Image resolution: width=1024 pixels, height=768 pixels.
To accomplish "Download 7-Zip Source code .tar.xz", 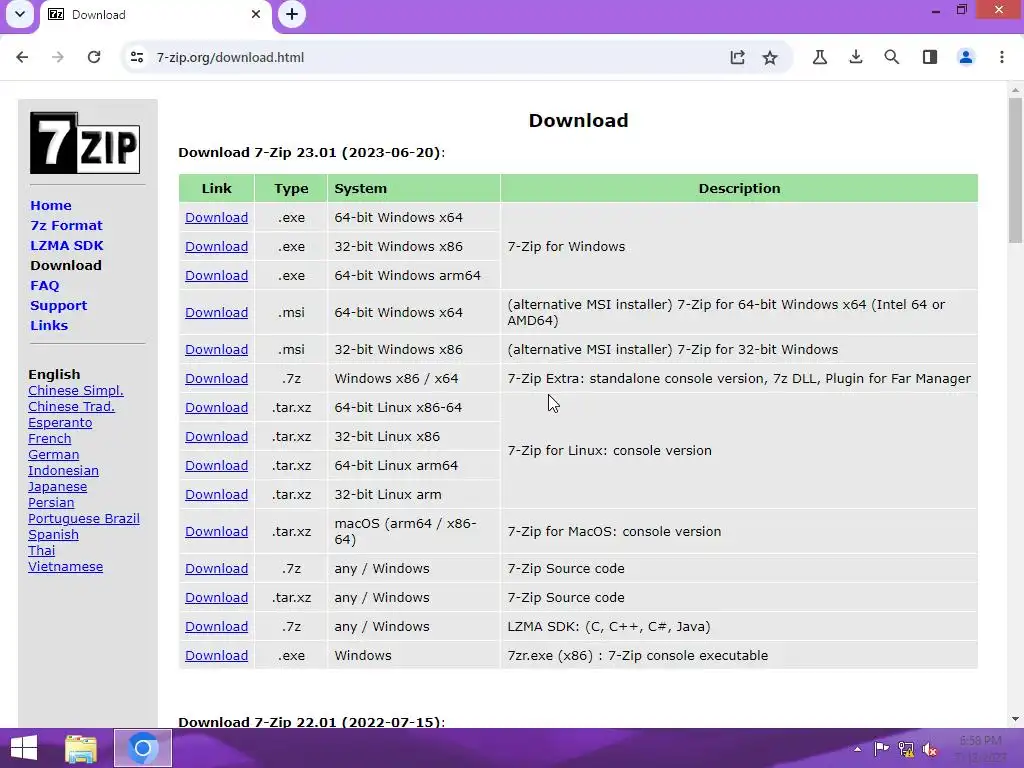I will tap(216, 598).
